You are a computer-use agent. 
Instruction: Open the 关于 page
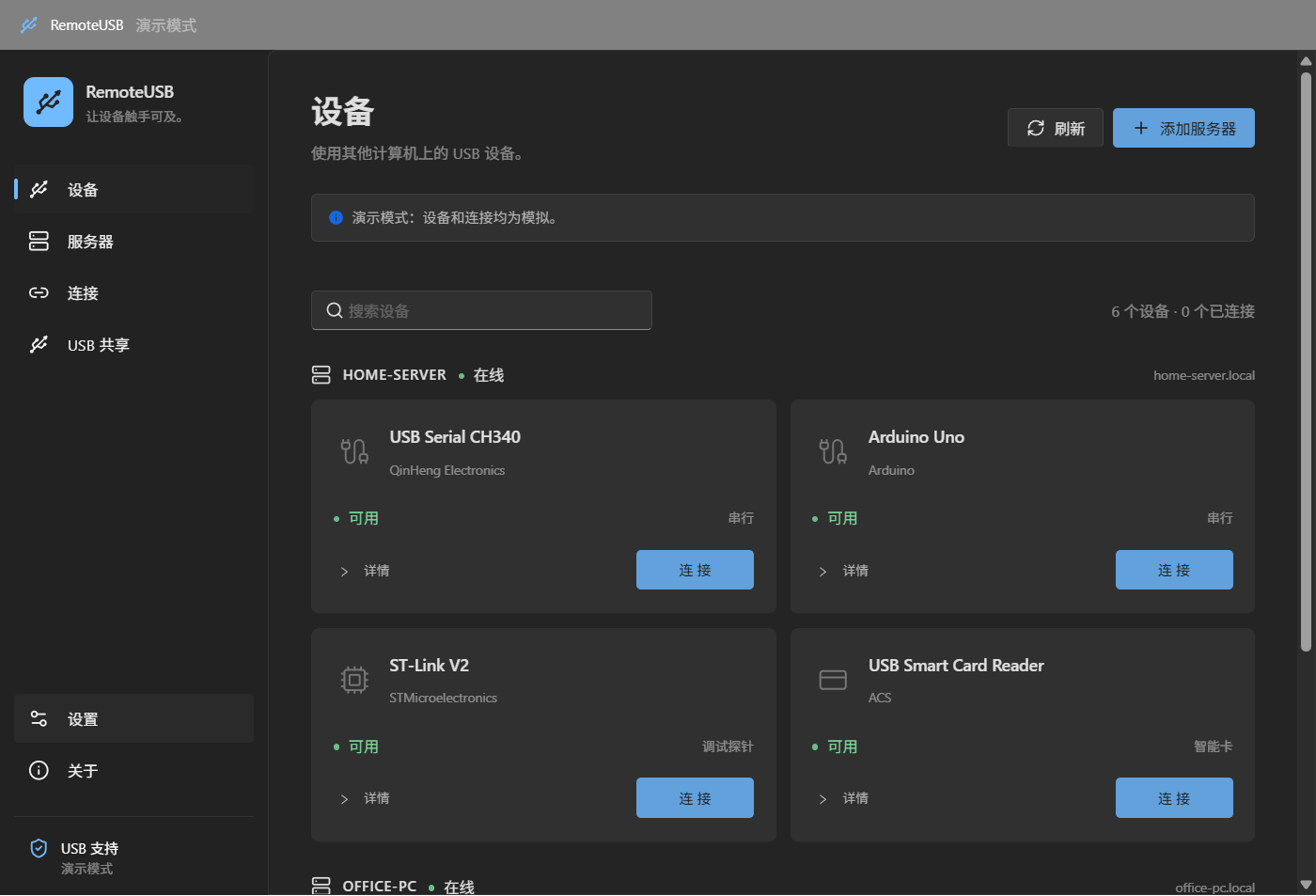click(x=133, y=770)
